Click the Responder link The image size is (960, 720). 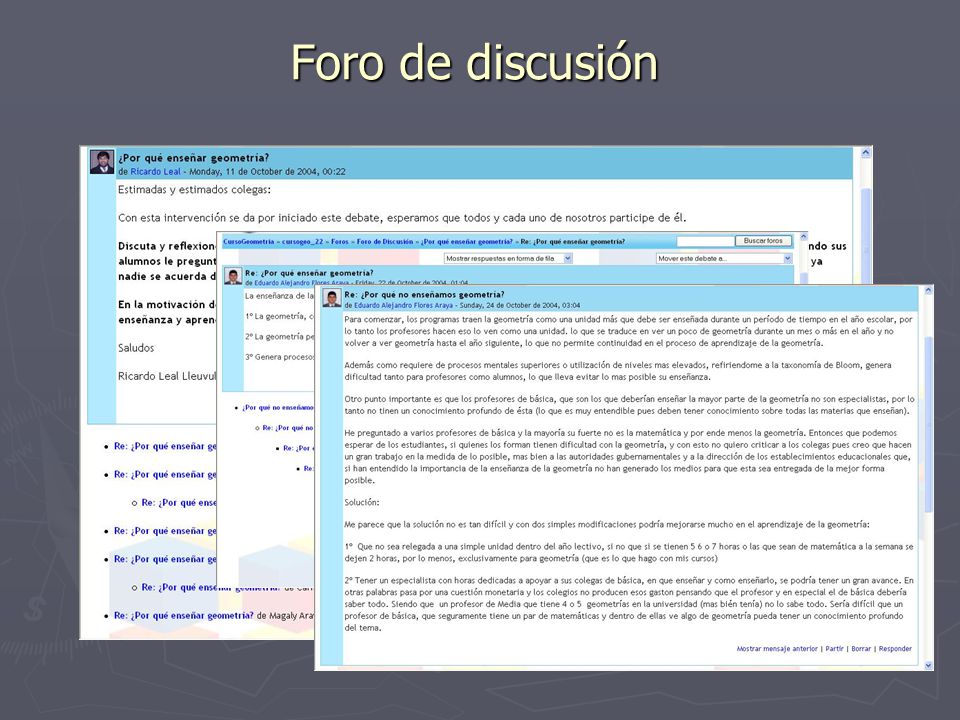point(895,648)
